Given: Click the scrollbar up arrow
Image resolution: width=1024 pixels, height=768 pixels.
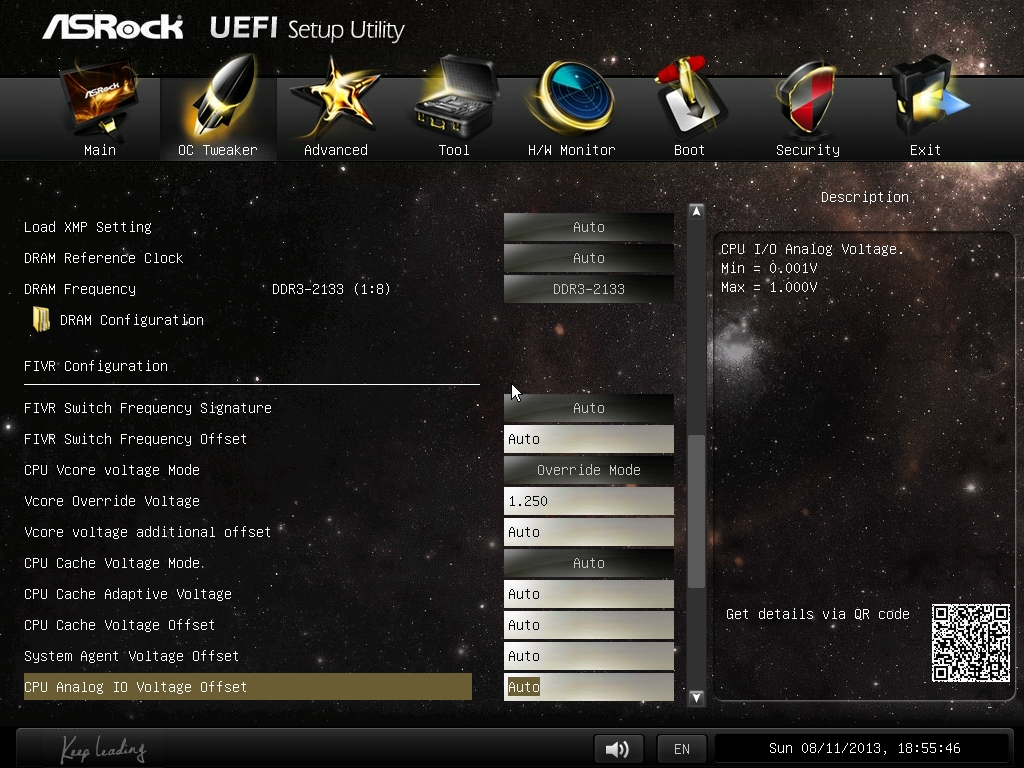Looking at the screenshot, I should click(x=696, y=211).
